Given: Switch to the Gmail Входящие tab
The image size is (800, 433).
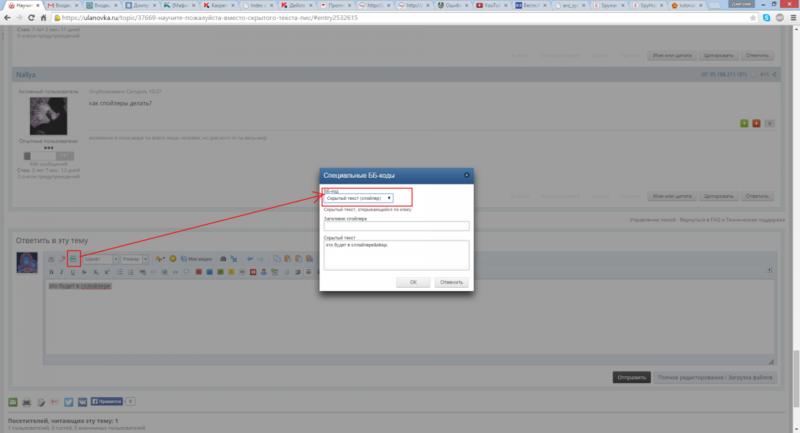Looking at the screenshot, I should [x=63, y=5].
